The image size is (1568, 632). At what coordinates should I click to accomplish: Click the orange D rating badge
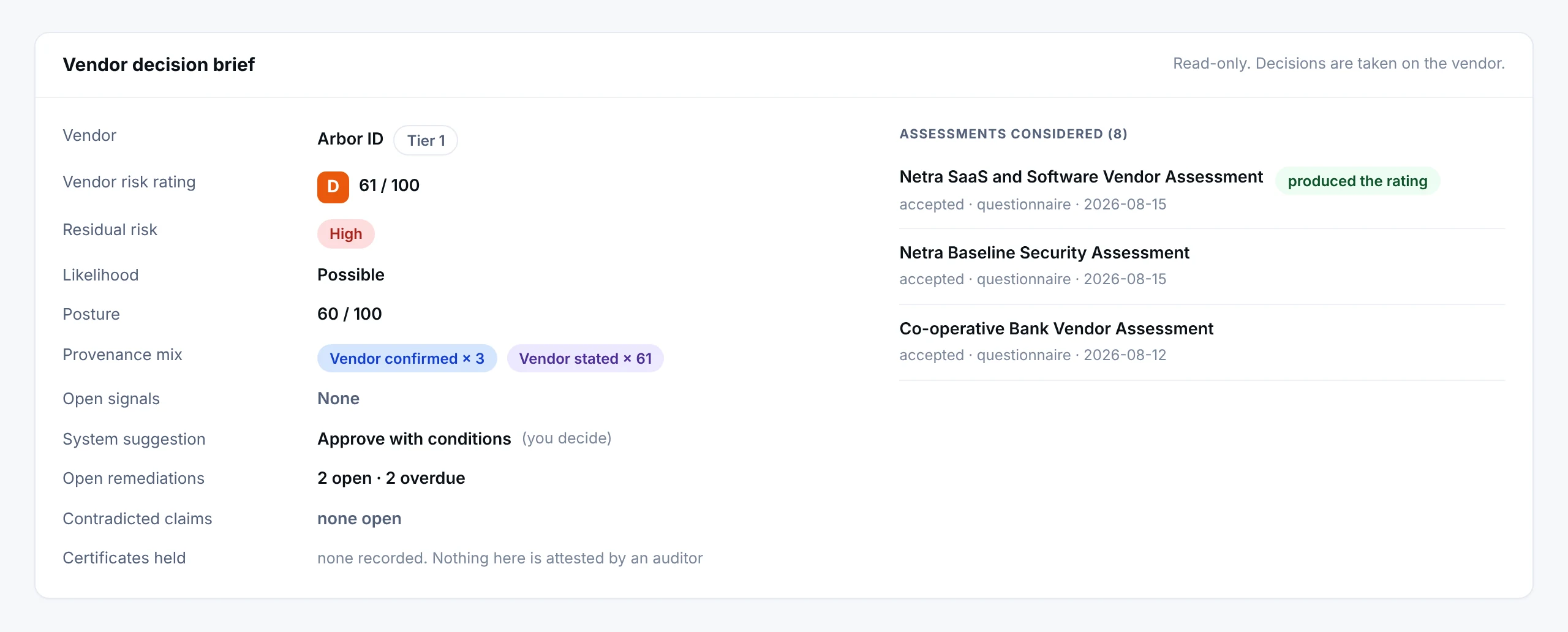(333, 187)
